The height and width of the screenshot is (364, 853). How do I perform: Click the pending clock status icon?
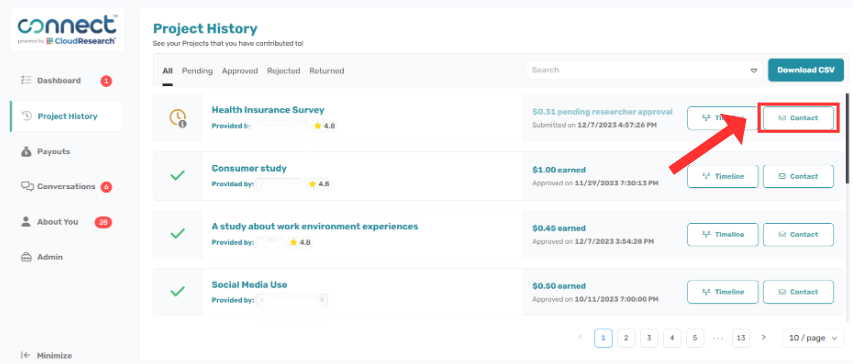(x=177, y=118)
